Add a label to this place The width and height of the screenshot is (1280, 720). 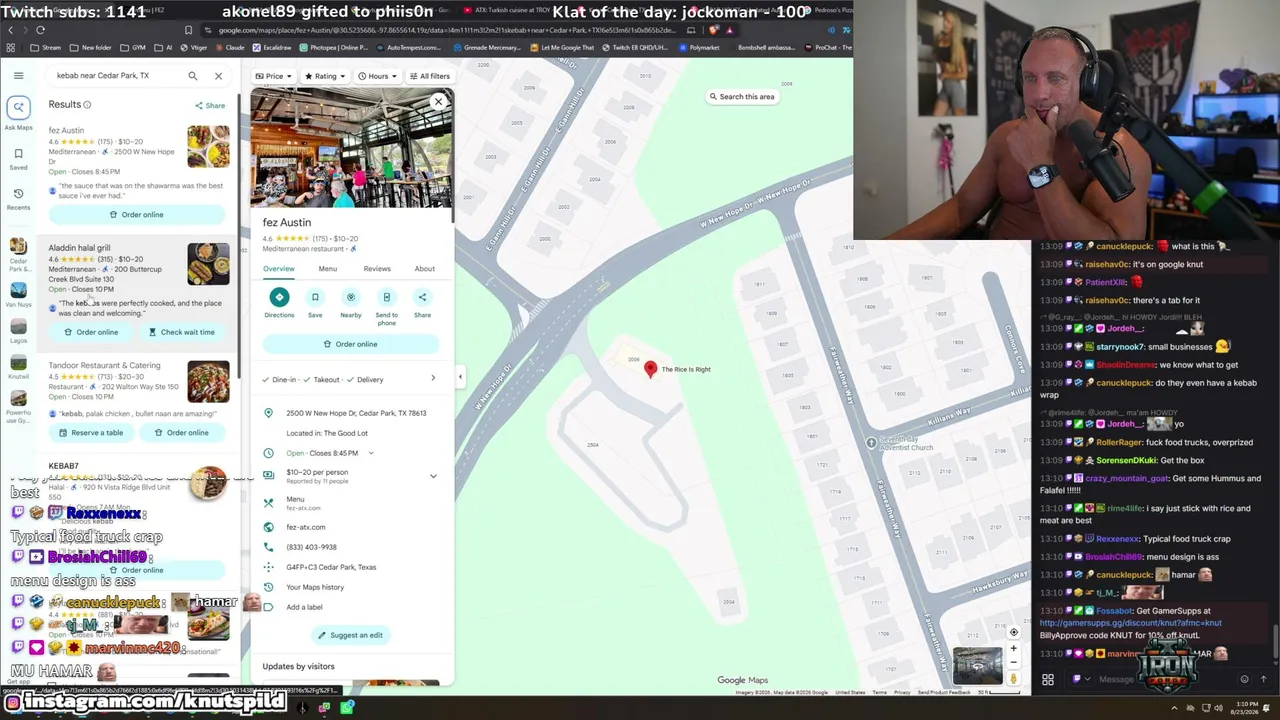(x=304, y=607)
